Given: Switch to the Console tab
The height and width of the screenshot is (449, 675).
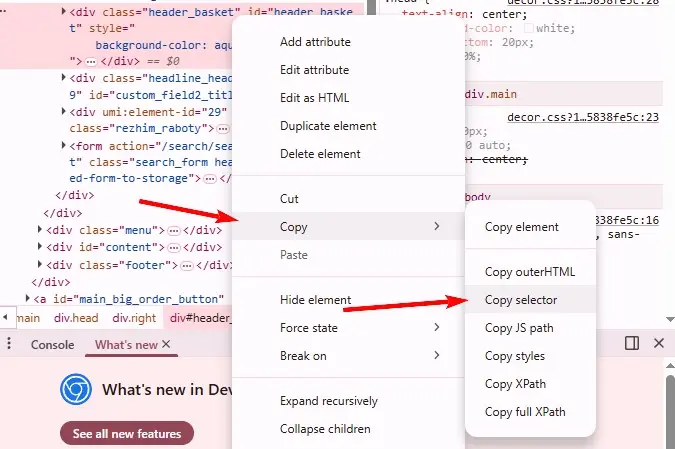Looking at the screenshot, I should pos(52,344).
